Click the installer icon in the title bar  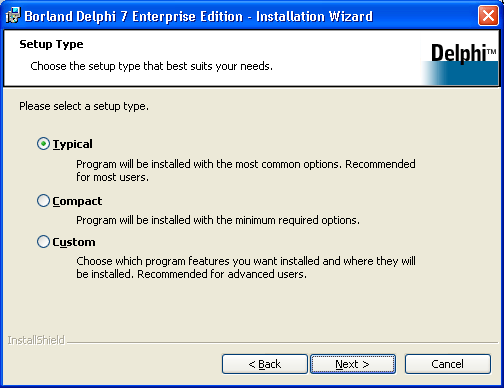click(13, 16)
